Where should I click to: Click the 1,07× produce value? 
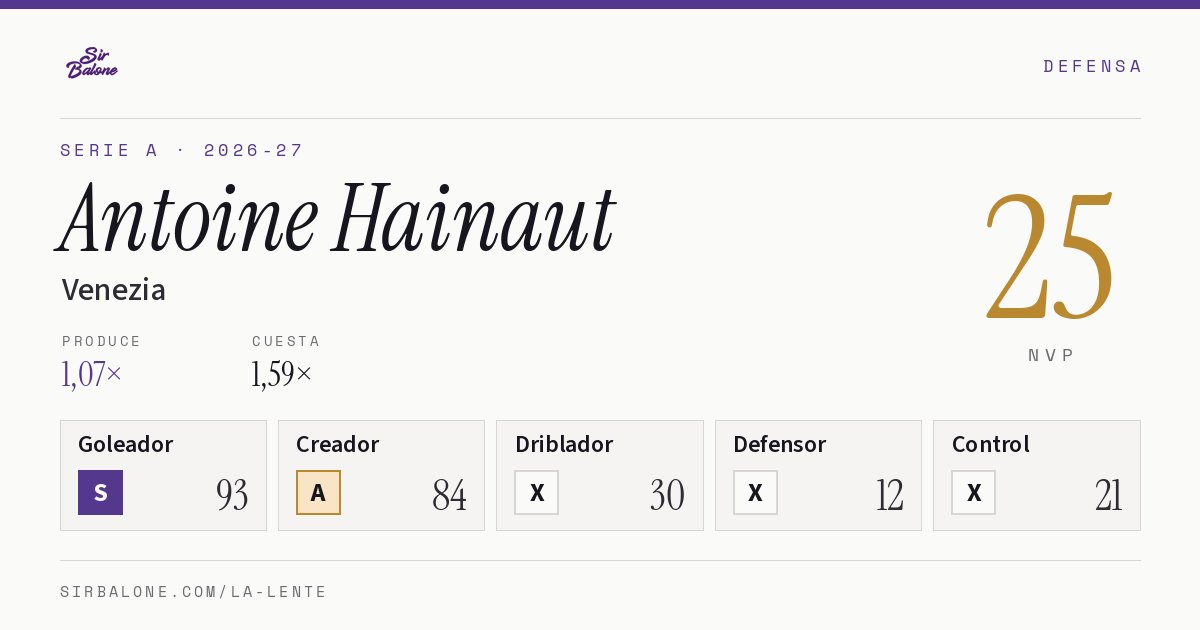click(91, 374)
